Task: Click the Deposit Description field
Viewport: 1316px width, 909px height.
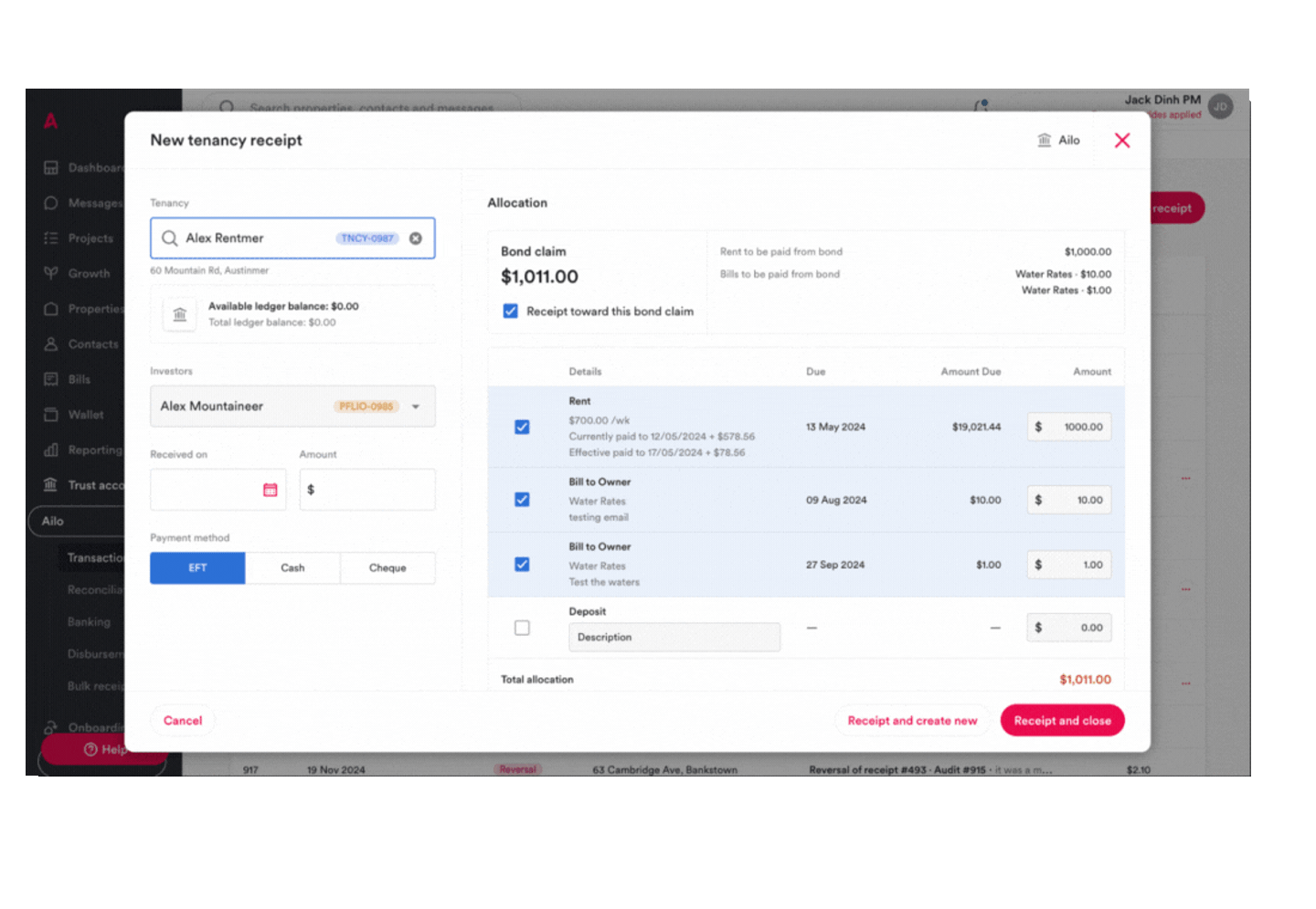Action: coord(674,638)
